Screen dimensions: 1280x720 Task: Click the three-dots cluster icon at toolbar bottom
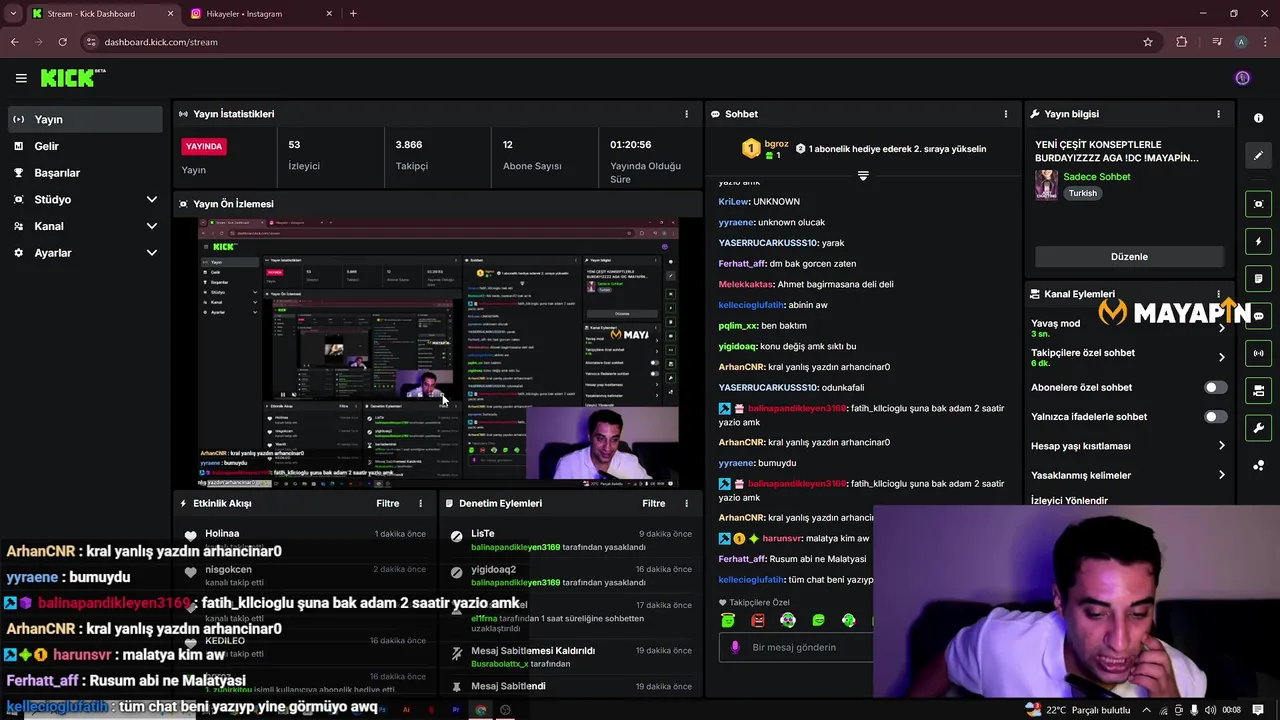click(x=1258, y=465)
